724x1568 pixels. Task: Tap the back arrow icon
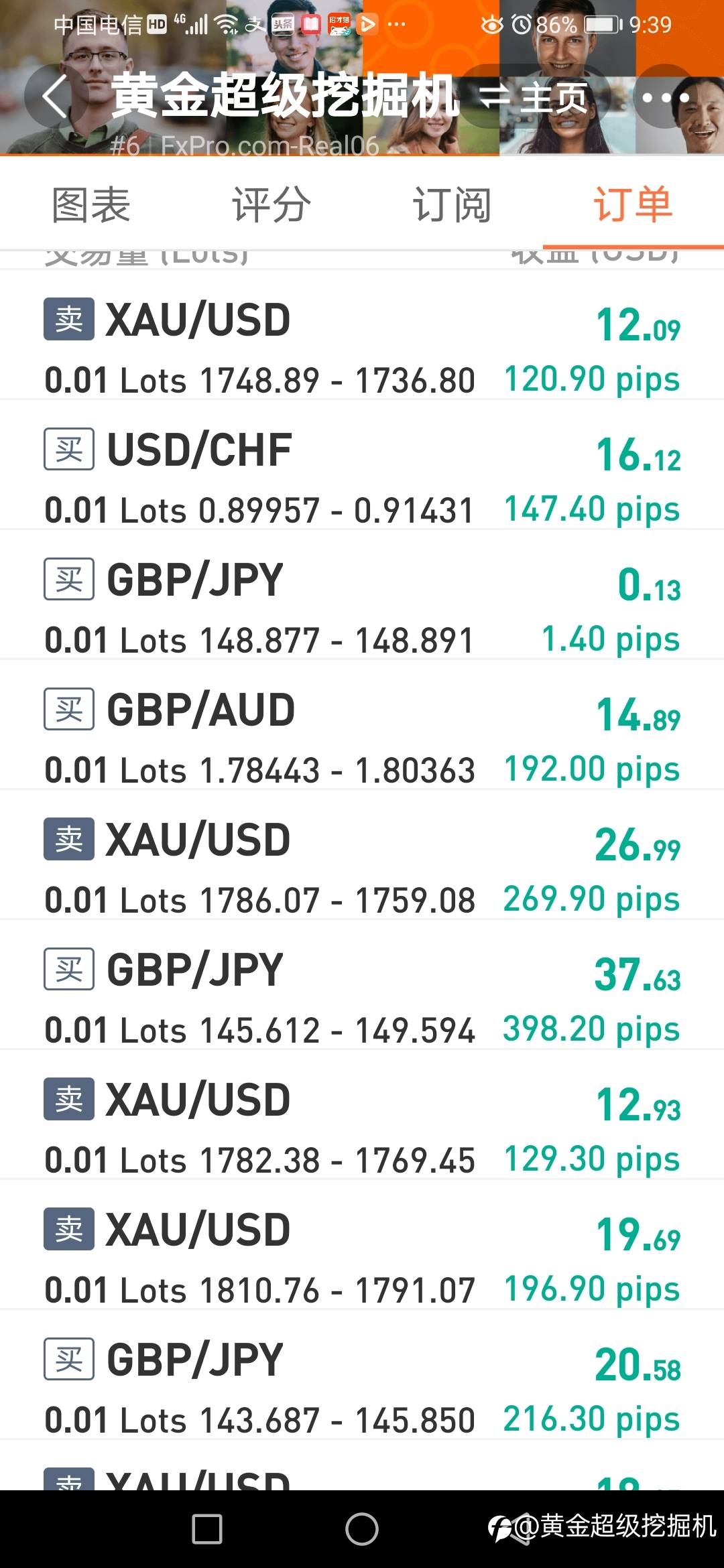click(55, 97)
